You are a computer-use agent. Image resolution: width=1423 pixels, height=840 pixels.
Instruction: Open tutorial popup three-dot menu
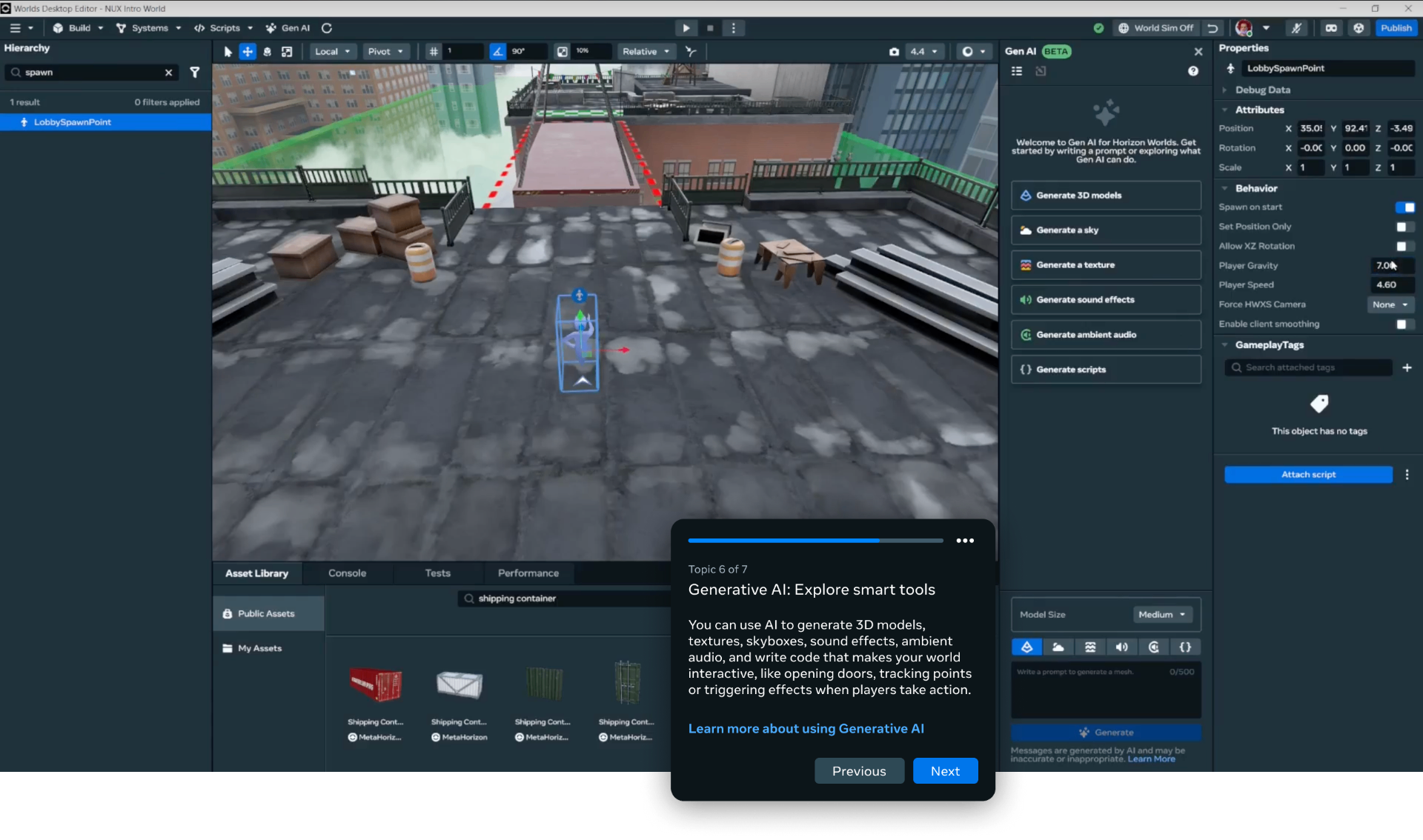tap(965, 541)
